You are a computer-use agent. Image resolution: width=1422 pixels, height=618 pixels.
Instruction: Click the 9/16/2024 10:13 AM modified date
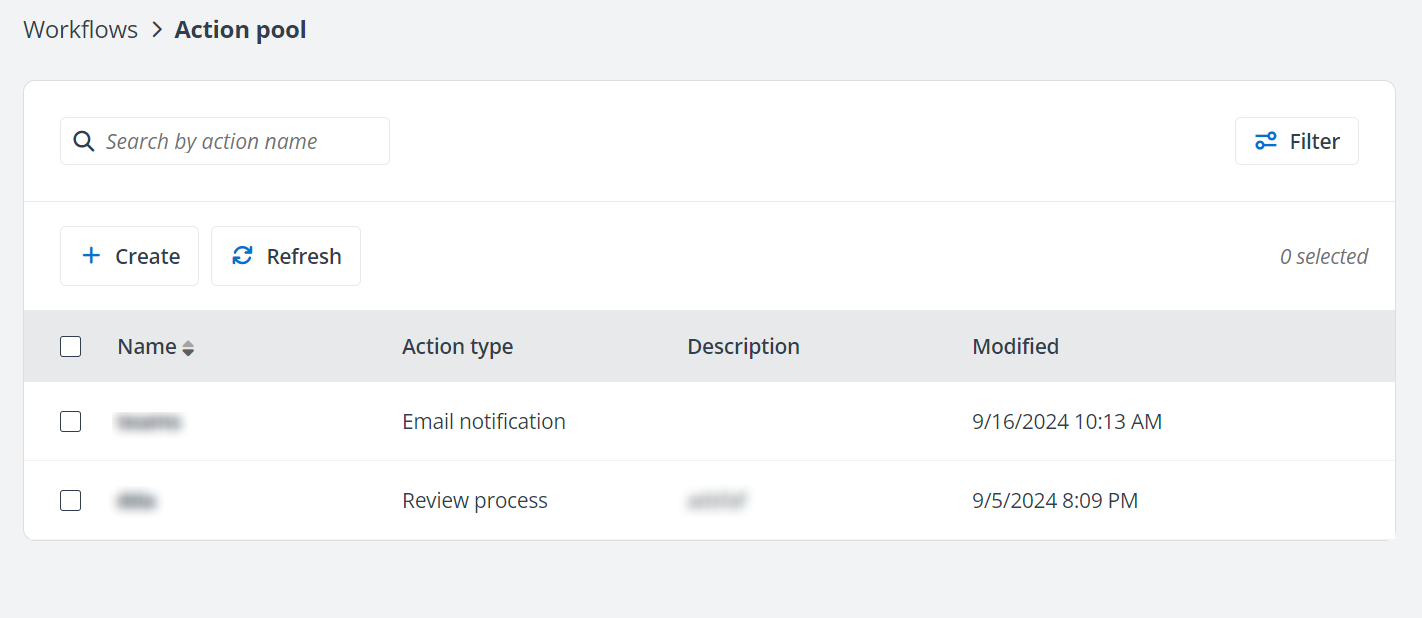pyautogui.click(x=1067, y=422)
